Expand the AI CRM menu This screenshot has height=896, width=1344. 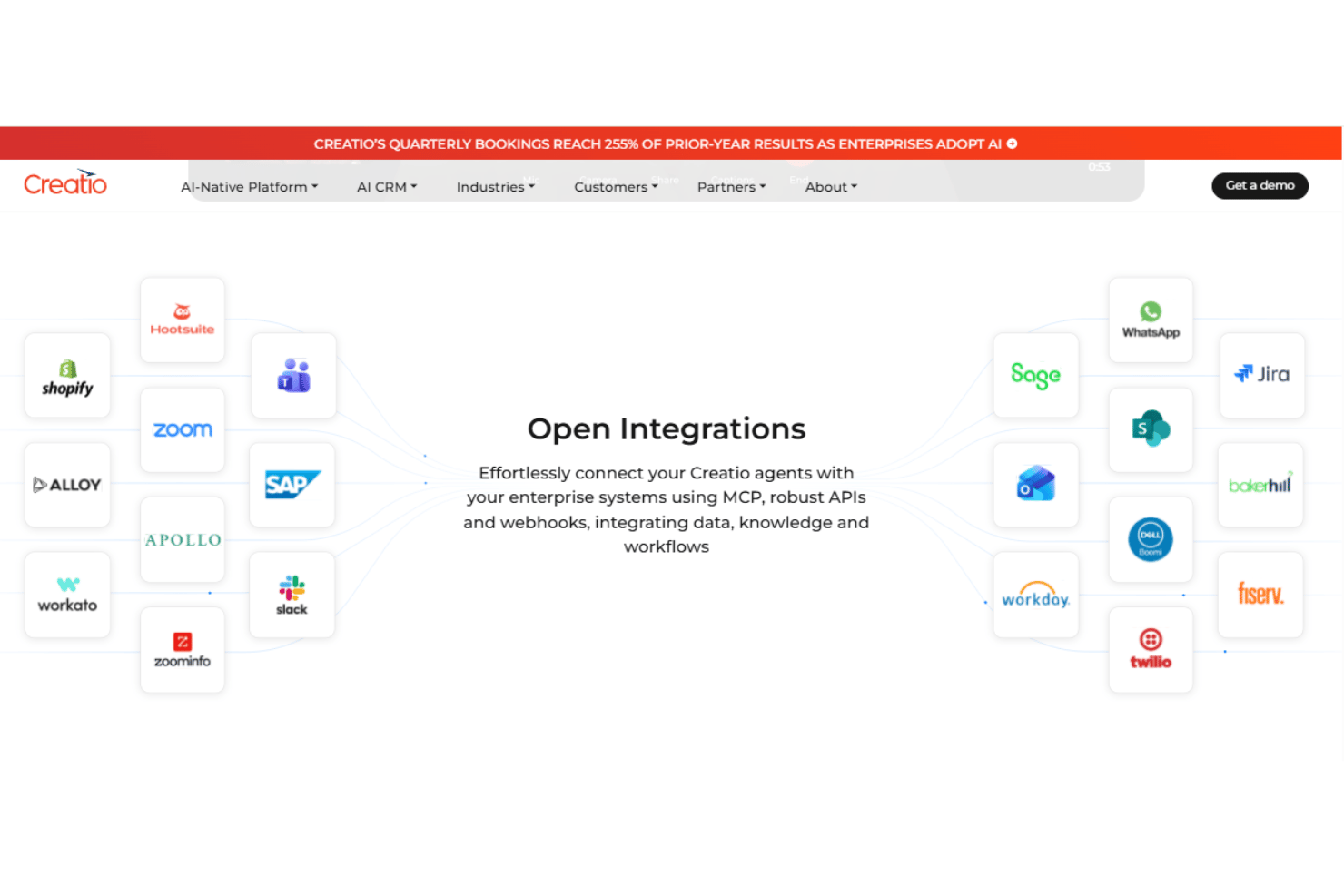click(x=387, y=187)
